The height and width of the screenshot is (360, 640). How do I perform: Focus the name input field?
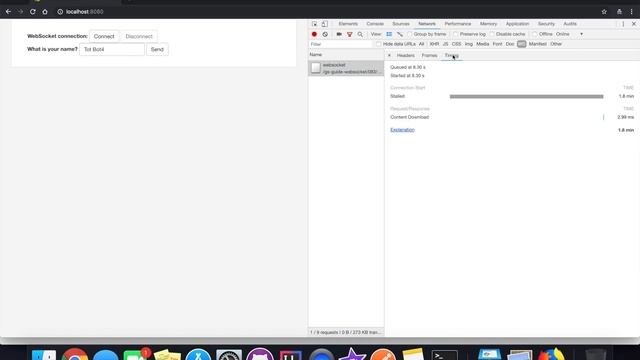point(112,49)
